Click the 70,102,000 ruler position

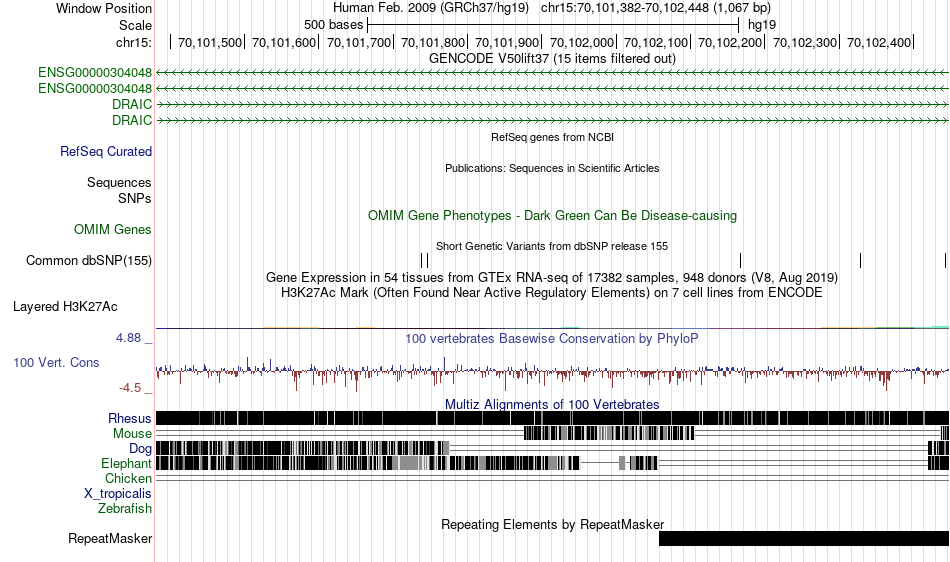coord(582,42)
